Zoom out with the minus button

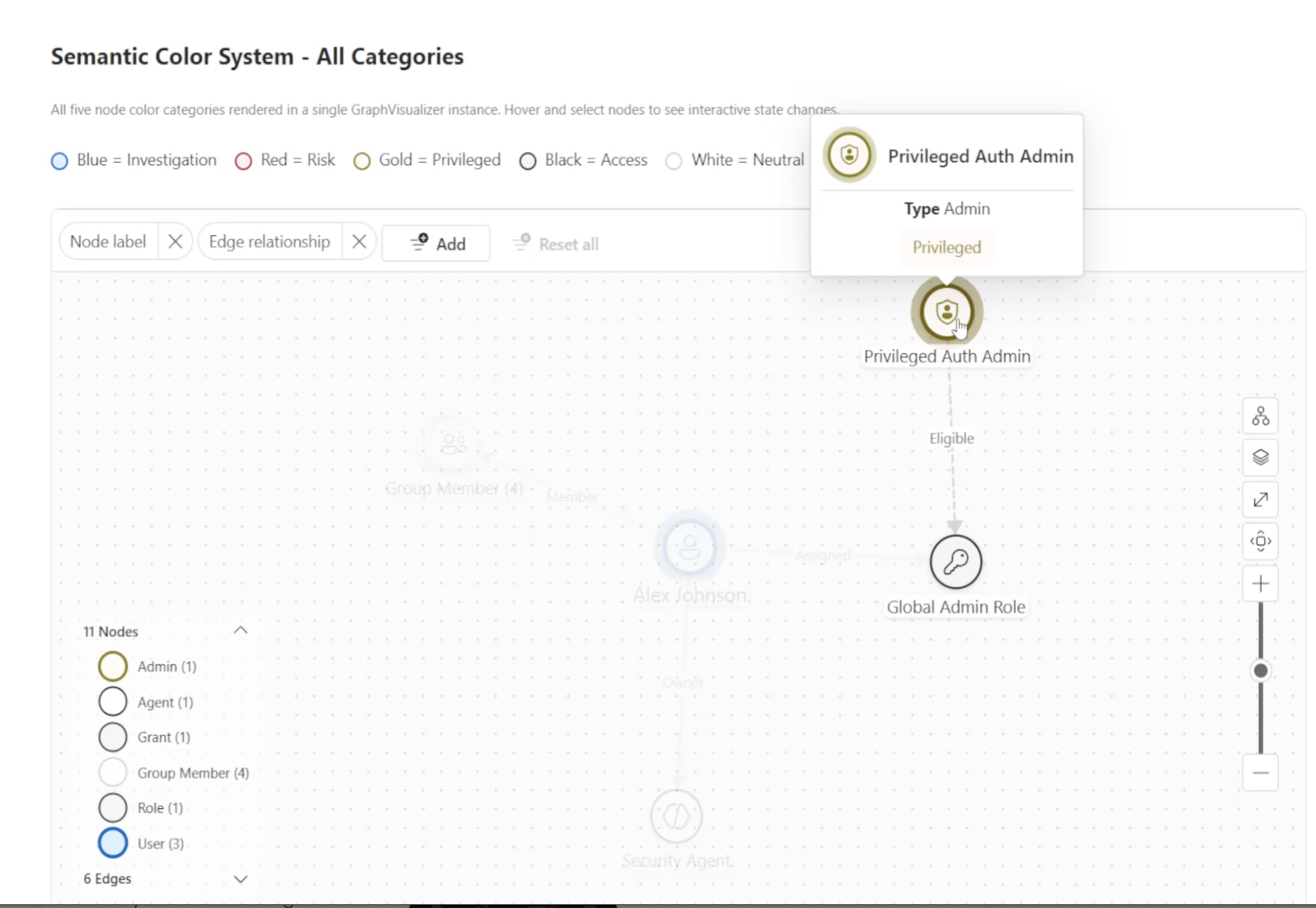1260,773
